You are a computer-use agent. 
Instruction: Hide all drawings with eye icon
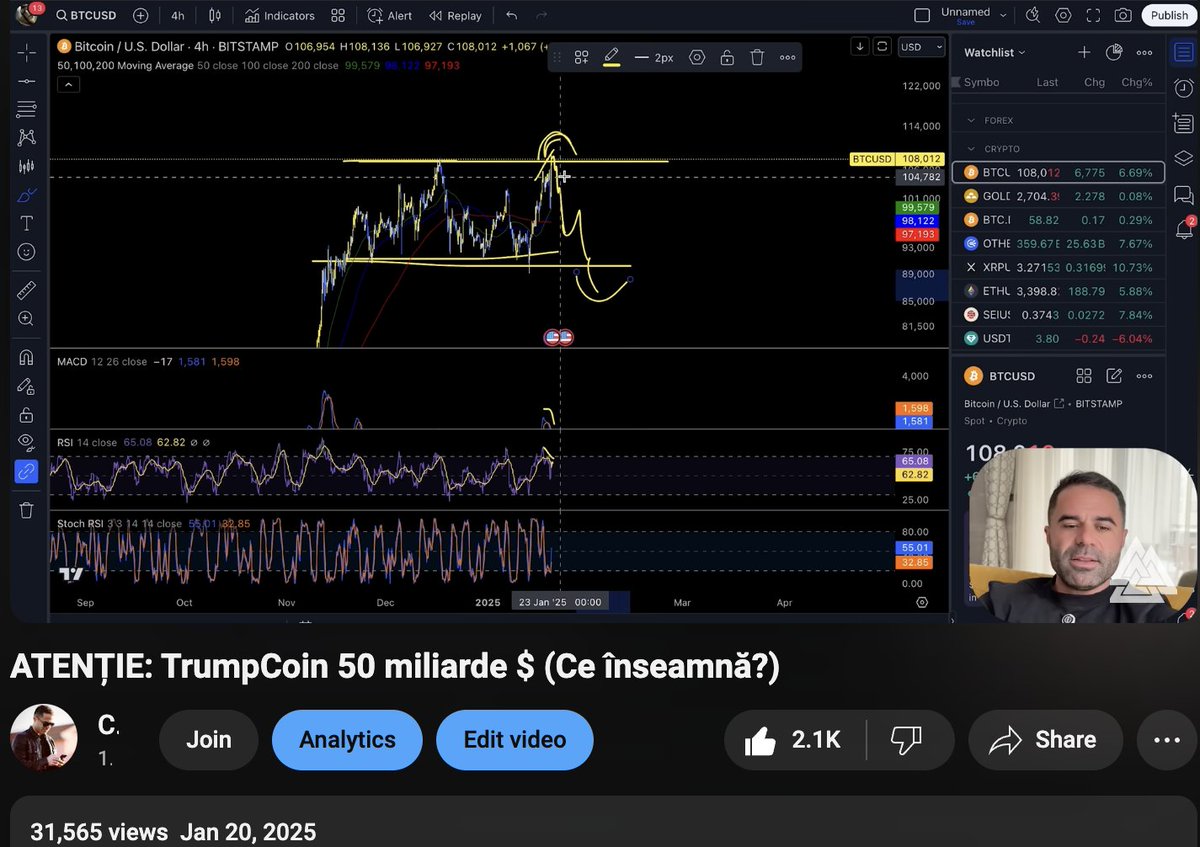coord(26,442)
